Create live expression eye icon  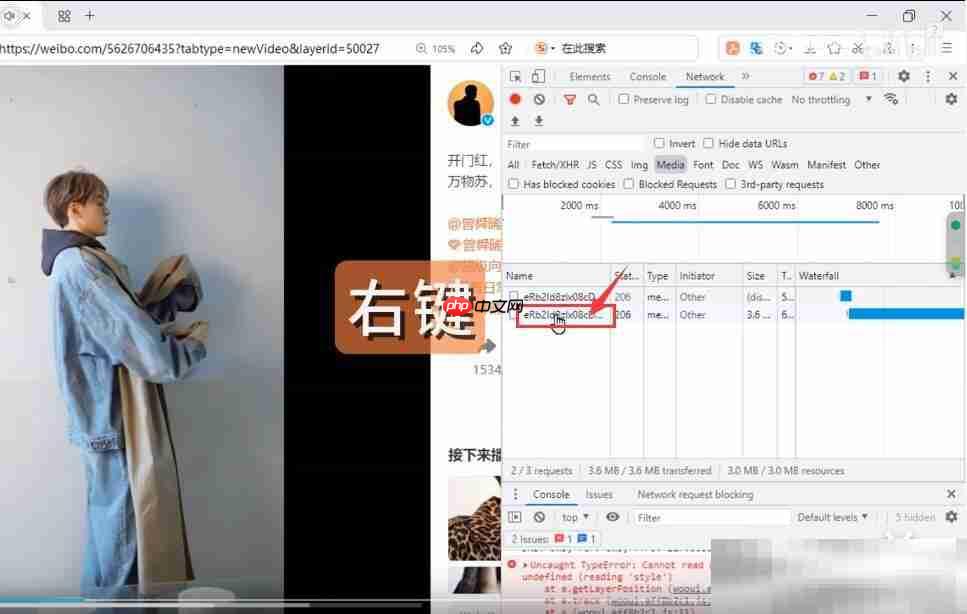(x=612, y=517)
